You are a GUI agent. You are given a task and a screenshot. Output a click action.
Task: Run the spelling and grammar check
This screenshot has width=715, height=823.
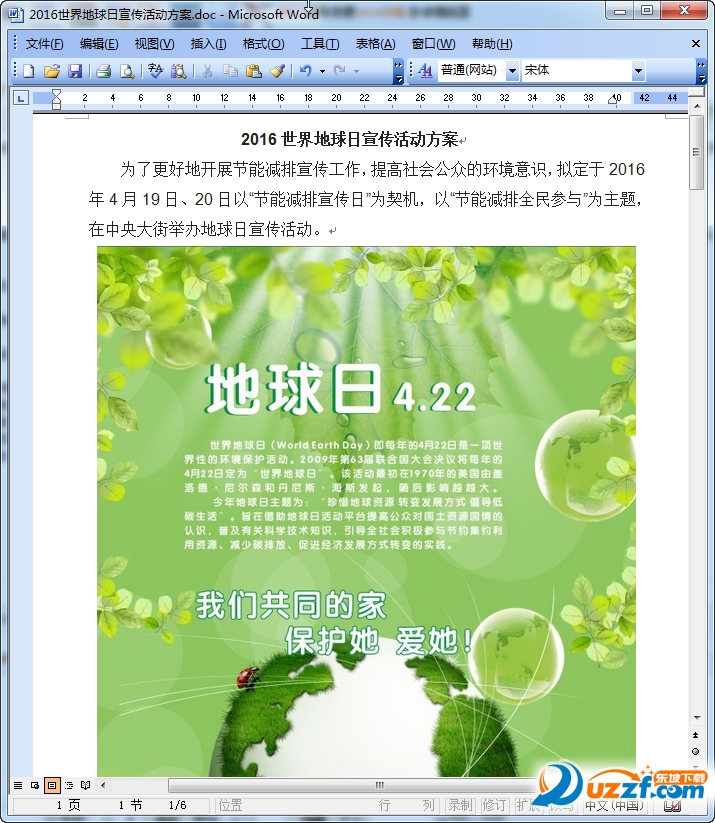(x=155, y=71)
